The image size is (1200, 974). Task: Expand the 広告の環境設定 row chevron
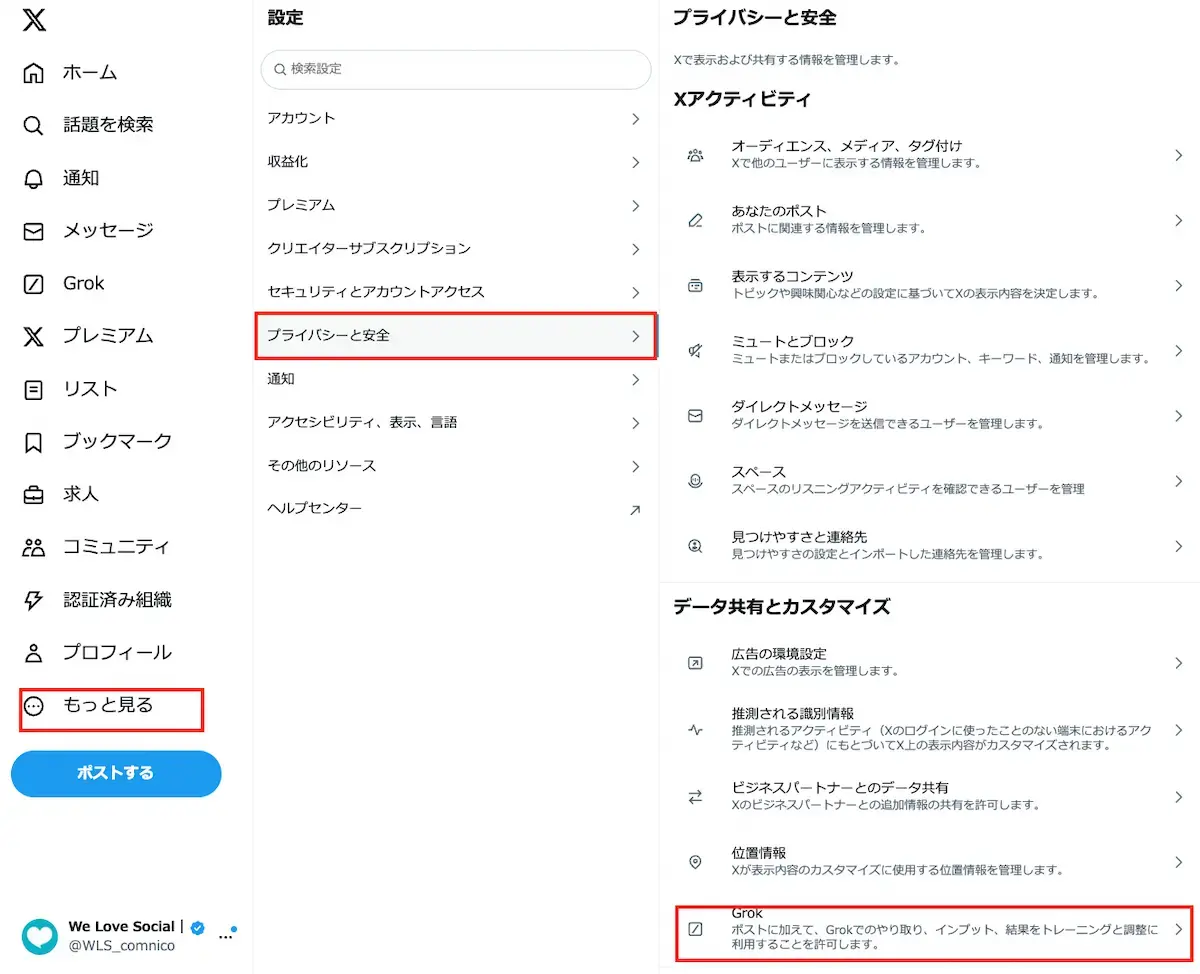(1179, 662)
